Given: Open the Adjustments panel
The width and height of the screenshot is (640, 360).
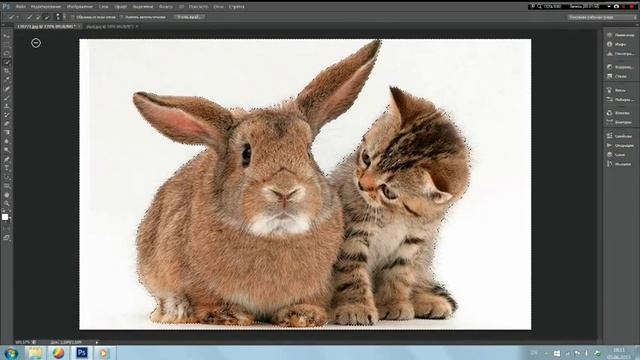Looking at the screenshot, I should pyautogui.click(x=620, y=67).
